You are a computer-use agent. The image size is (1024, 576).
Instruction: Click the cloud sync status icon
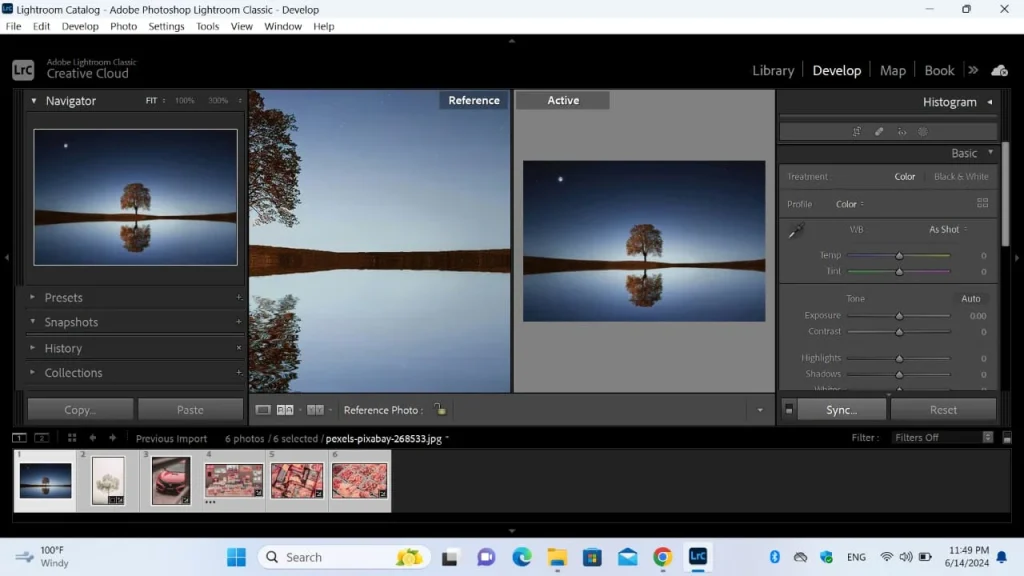point(999,71)
